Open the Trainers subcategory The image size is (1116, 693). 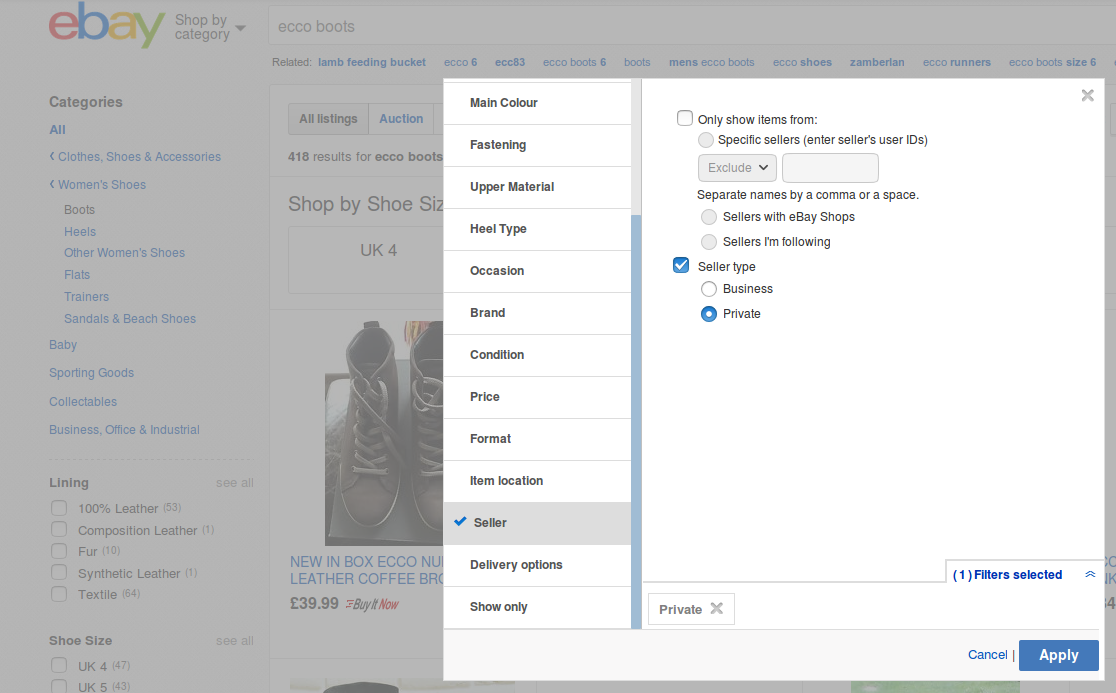tap(86, 297)
